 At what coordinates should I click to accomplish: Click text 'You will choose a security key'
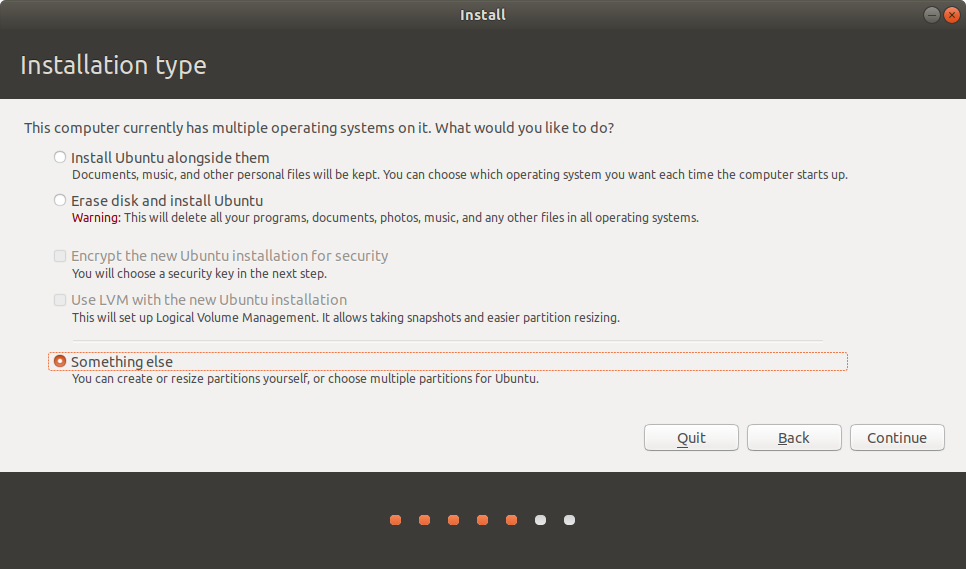point(152,273)
